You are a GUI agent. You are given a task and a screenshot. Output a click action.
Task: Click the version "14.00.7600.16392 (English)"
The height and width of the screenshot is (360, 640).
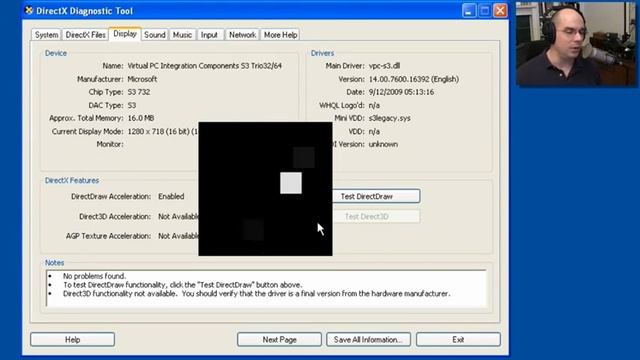[414, 79]
